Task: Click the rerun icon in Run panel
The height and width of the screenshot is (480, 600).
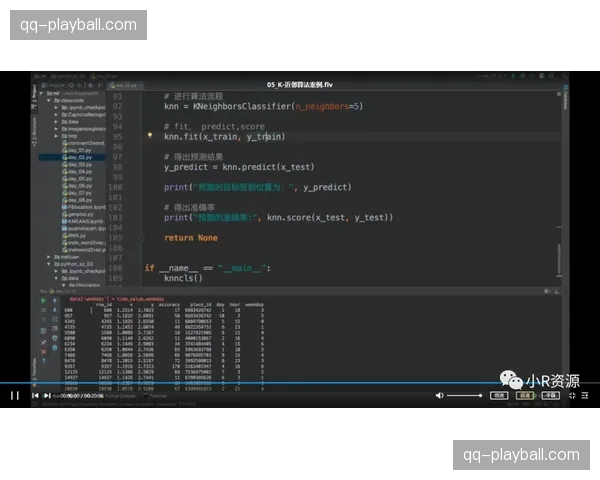Action: [x=41, y=300]
